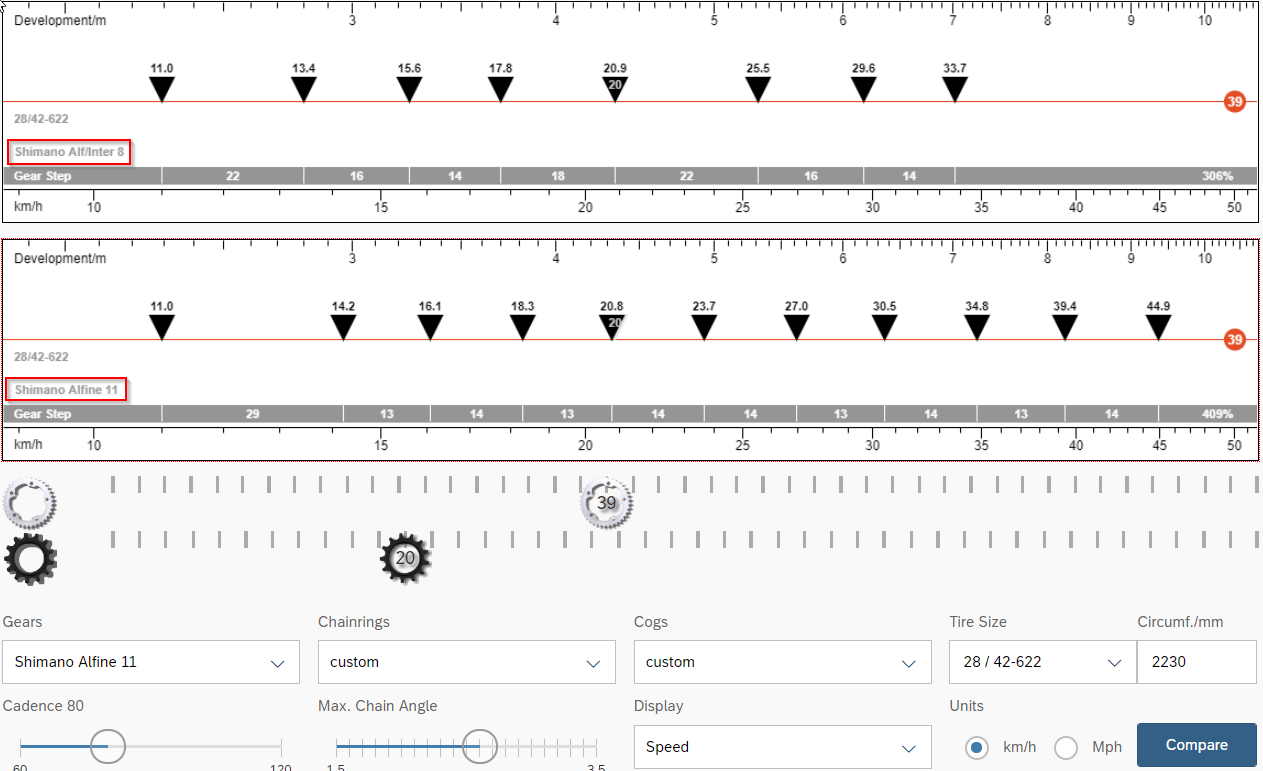This screenshot has height=771, width=1263.
Task: Click Development/m label in bottom chart
Action: click(x=60, y=259)
